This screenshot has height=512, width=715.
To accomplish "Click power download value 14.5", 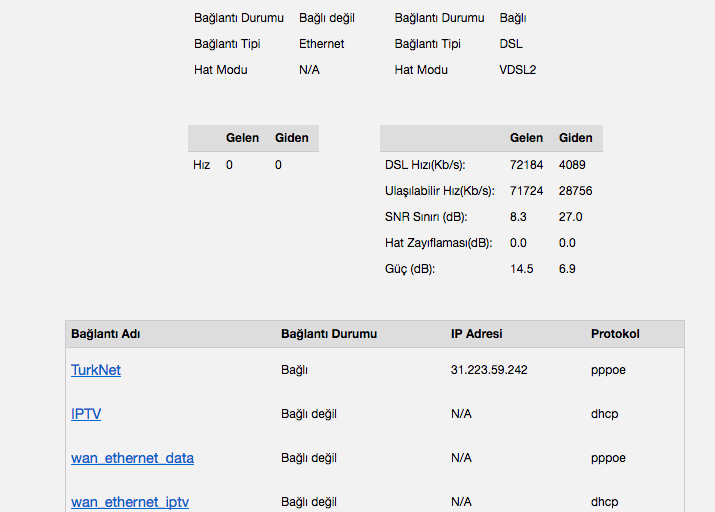I will [521, 269].
